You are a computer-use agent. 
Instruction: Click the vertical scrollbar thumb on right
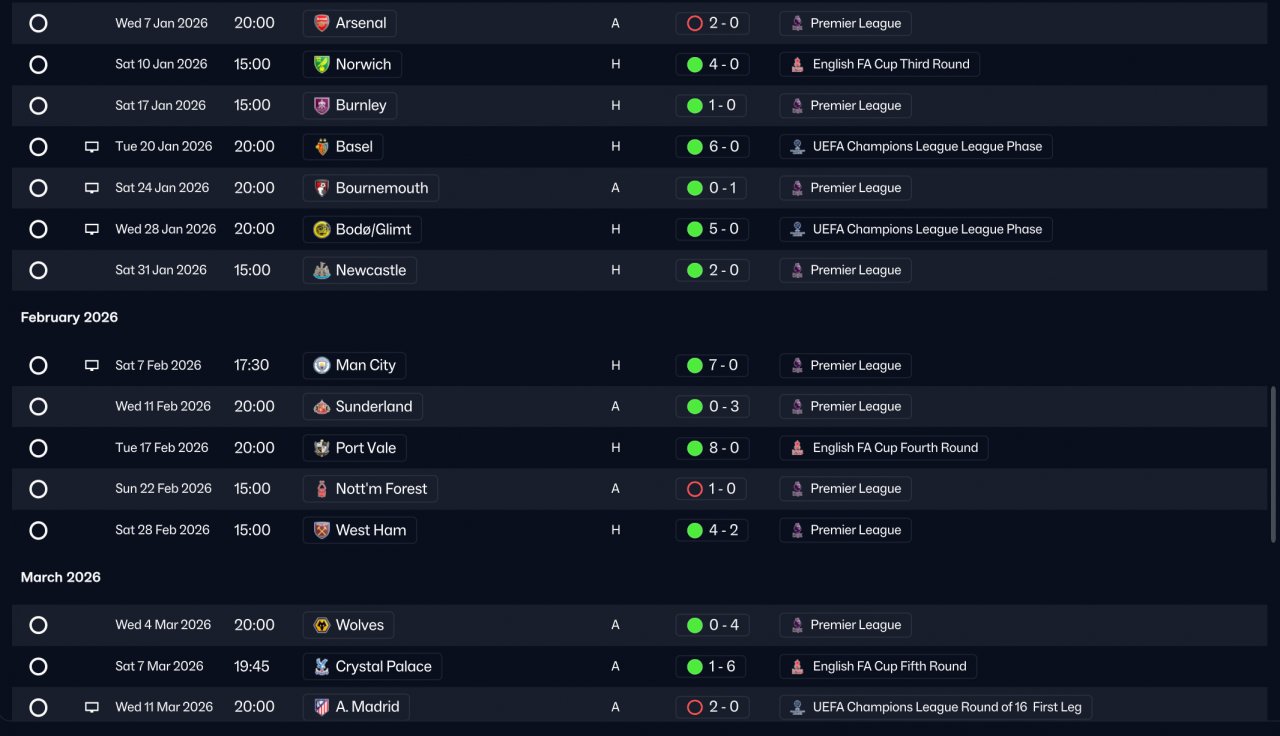pyautogui.click(x=1273, y=465)
